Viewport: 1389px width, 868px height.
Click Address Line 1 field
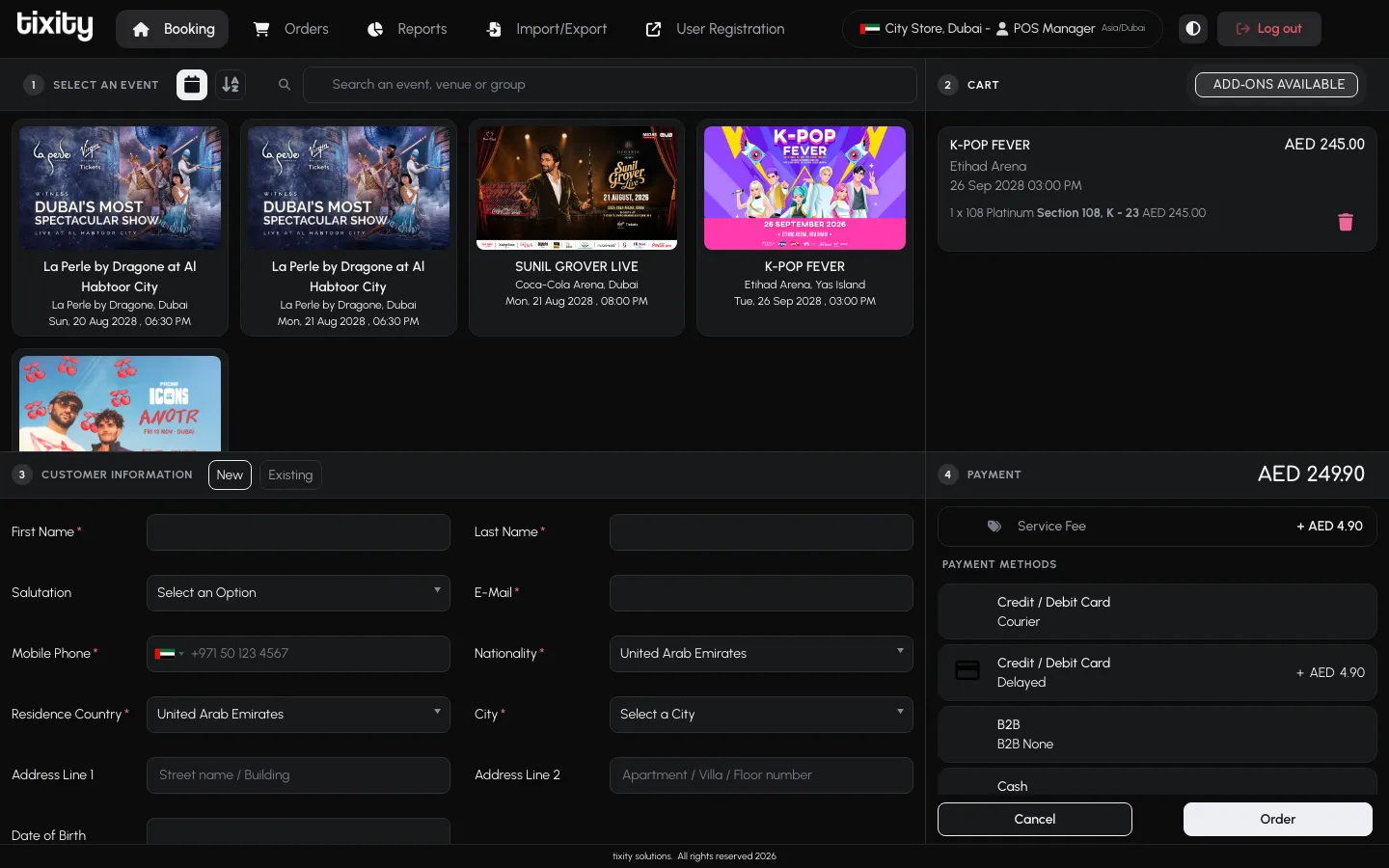coord(298,775)
